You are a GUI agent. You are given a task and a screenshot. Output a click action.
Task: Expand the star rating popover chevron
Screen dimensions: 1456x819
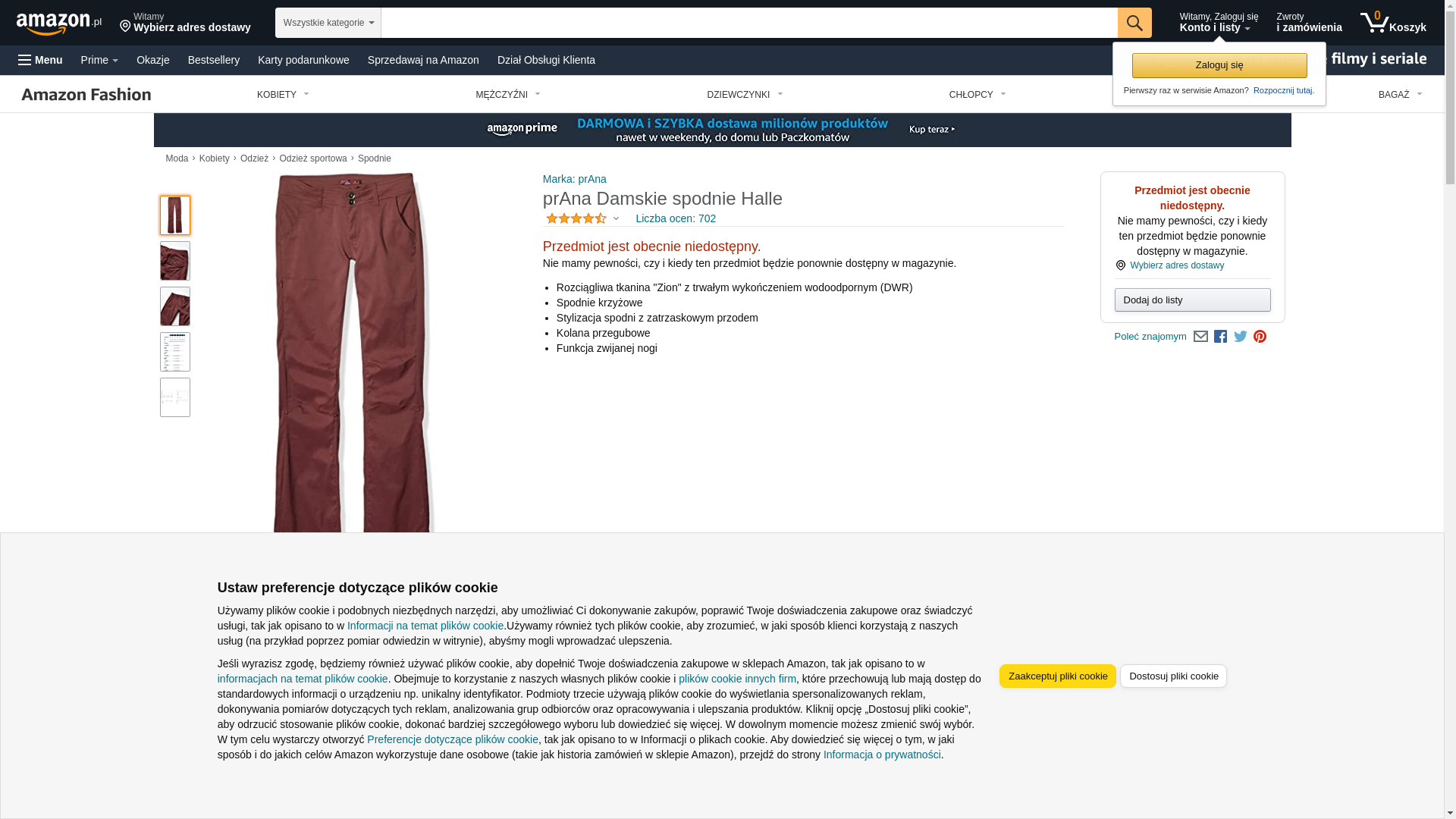pos(616,219)
